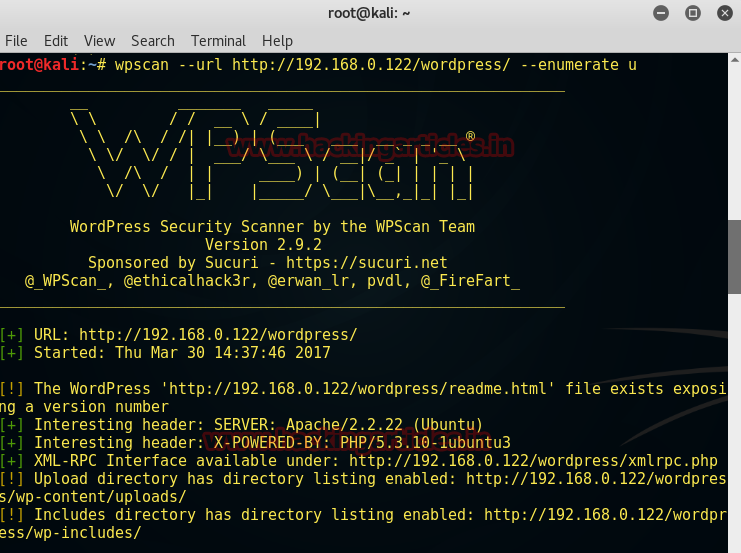The height and width of the screenshot is (553, 741).
Task: Click the '--enumerate u' option text
Action: pos(579,65)
